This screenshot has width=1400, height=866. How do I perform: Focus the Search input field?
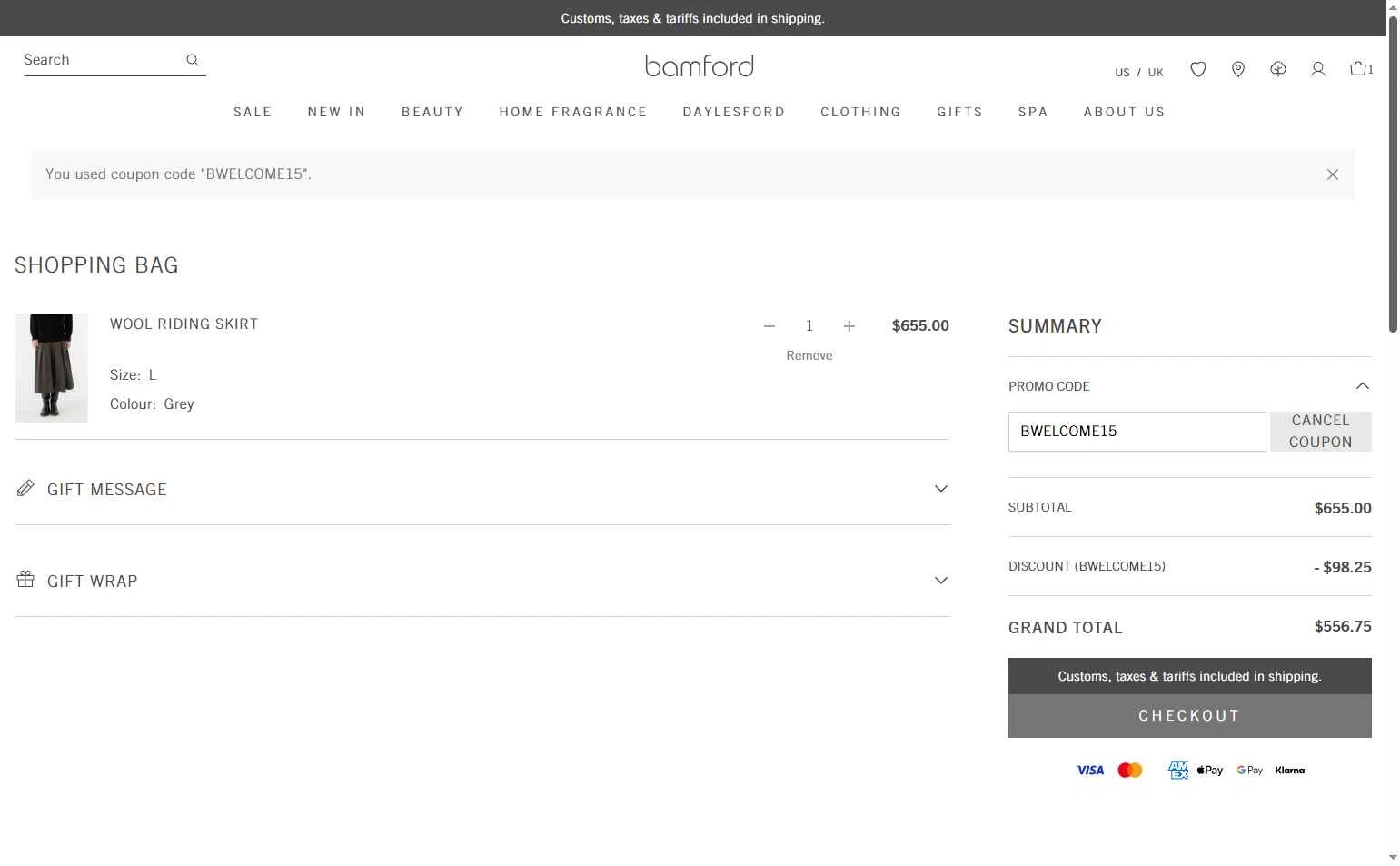(x=100, y=60)
